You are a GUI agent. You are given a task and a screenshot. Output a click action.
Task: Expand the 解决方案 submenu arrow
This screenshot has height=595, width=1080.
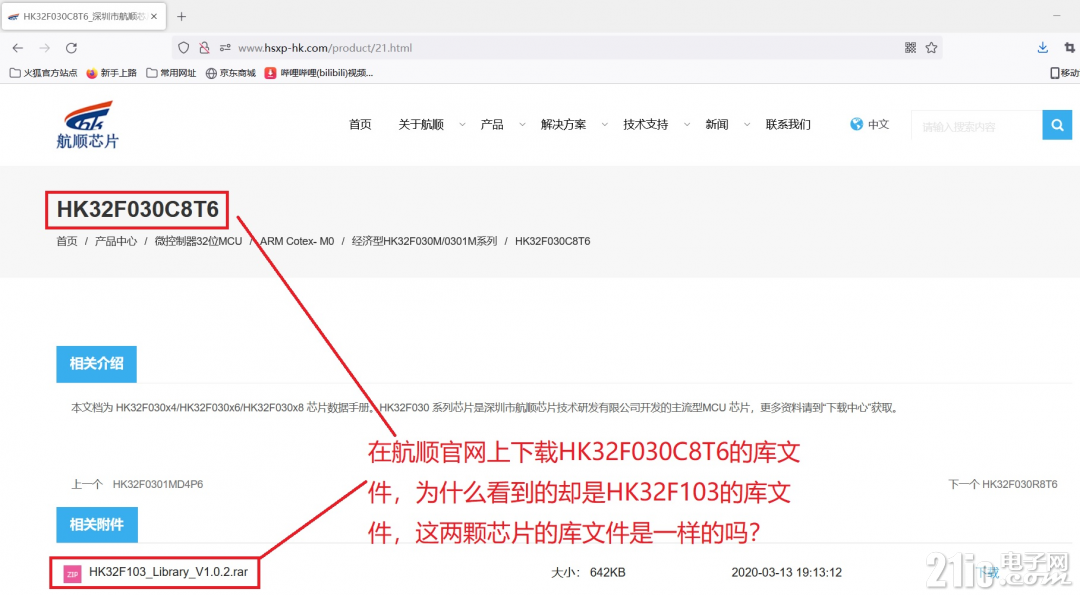pyautogui.click(x=605, y=125)
